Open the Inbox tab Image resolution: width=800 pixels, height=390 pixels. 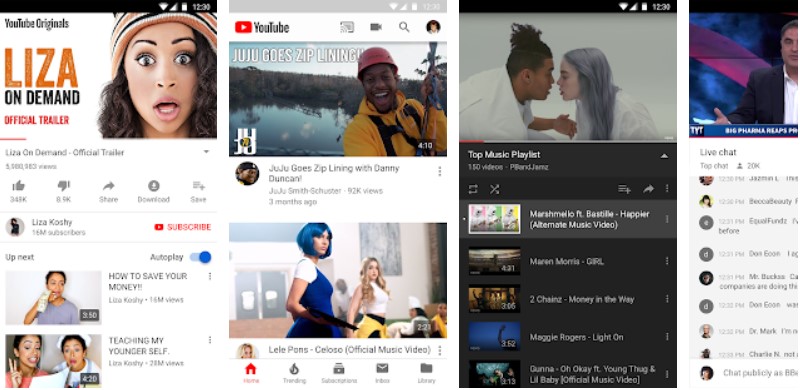click(382, 373)
